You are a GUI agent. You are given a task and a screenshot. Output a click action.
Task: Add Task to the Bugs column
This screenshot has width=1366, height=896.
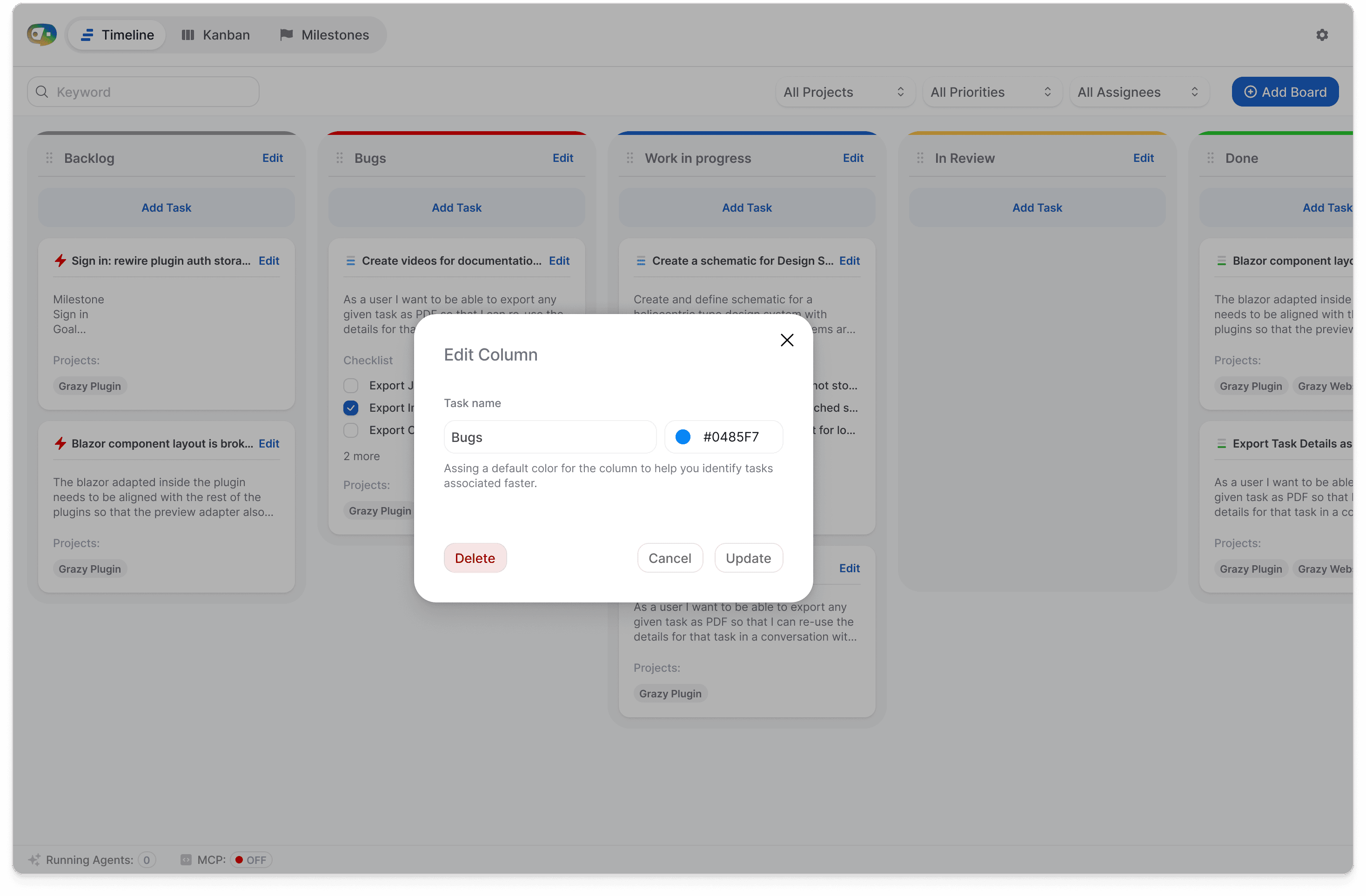(457, 208)
